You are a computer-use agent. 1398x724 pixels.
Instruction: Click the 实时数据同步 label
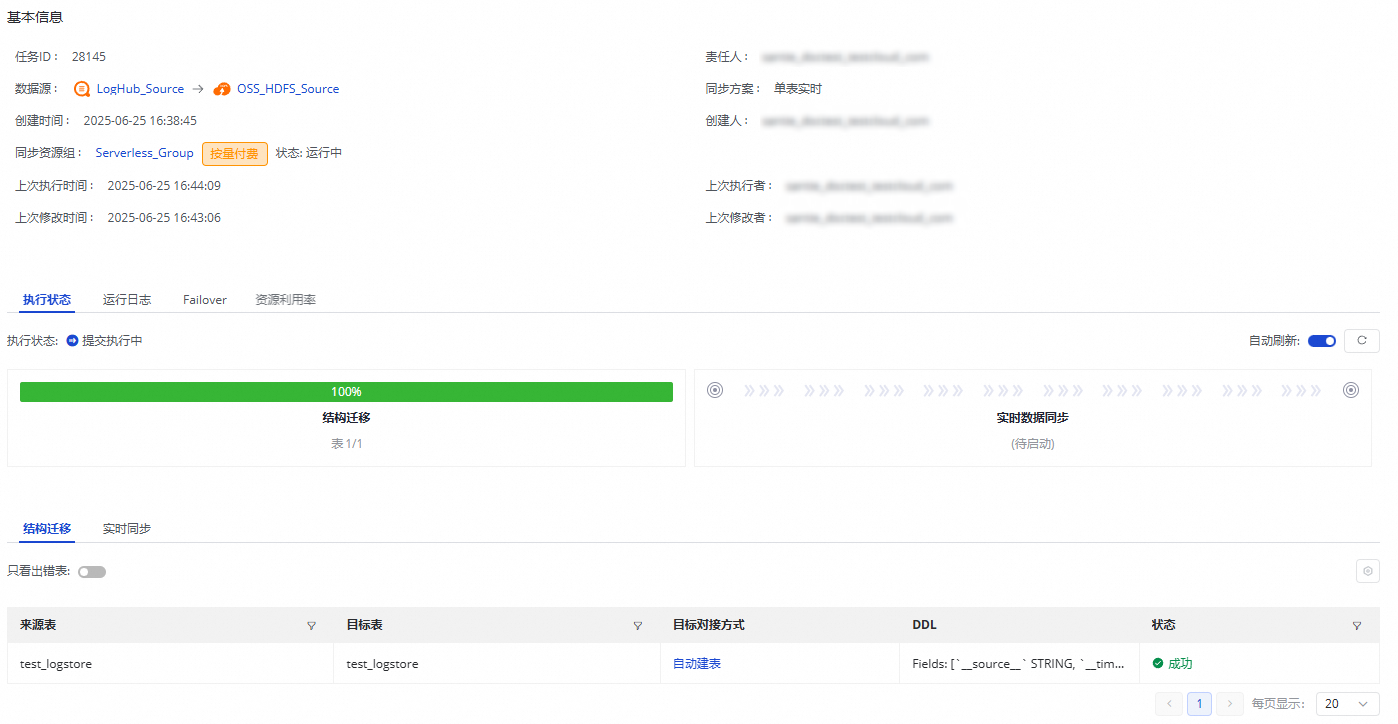[x=1033, y=417]
